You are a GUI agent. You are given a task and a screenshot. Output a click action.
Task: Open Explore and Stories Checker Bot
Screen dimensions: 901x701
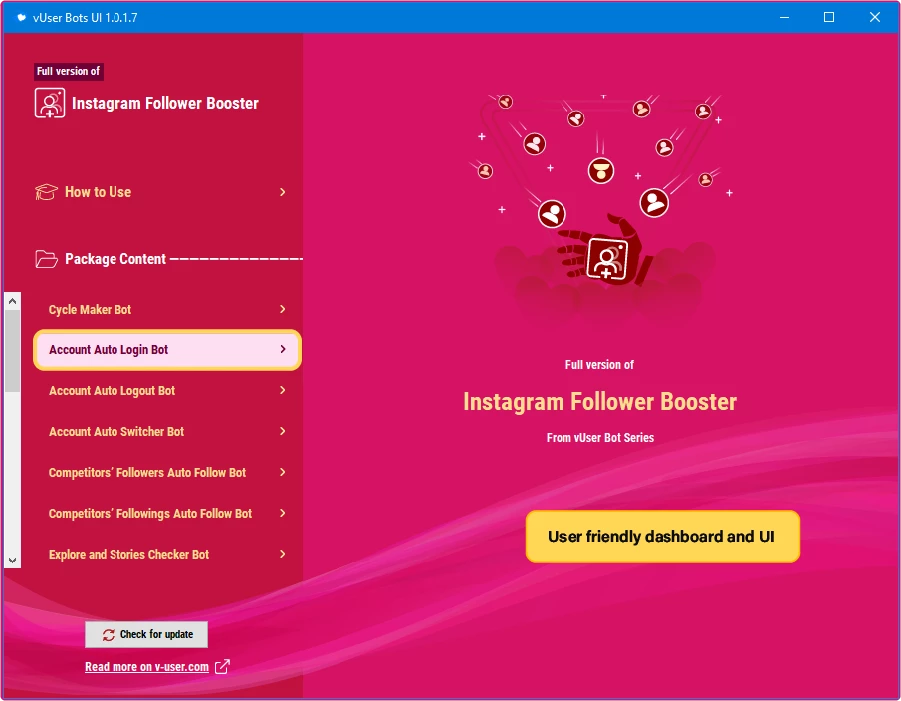pyautogui.click(x=167, y=554)
